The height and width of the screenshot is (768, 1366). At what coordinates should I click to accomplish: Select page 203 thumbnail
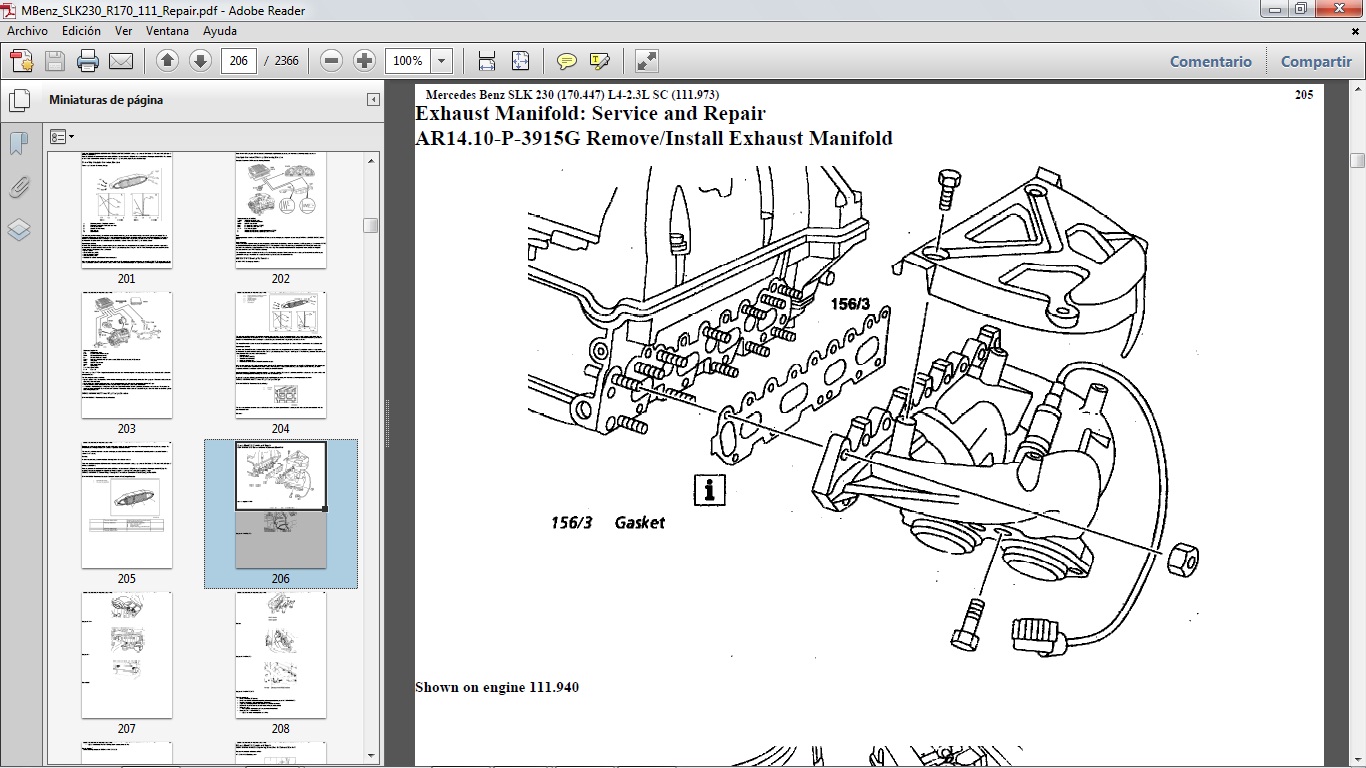(126, 355)
